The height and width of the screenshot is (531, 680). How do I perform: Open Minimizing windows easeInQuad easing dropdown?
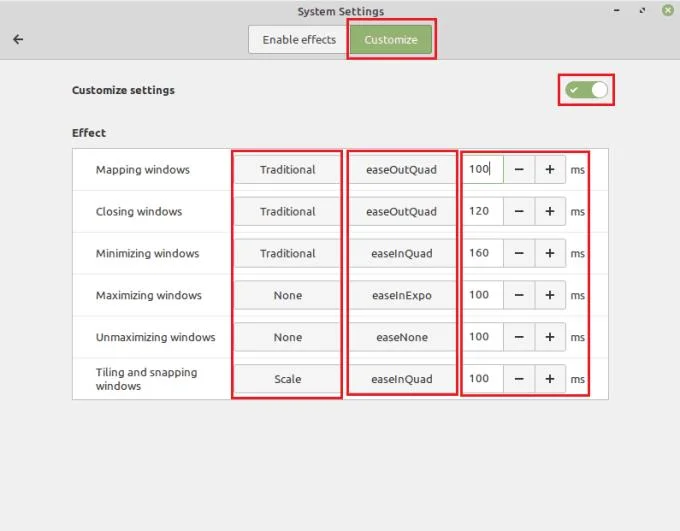(402, 253)
